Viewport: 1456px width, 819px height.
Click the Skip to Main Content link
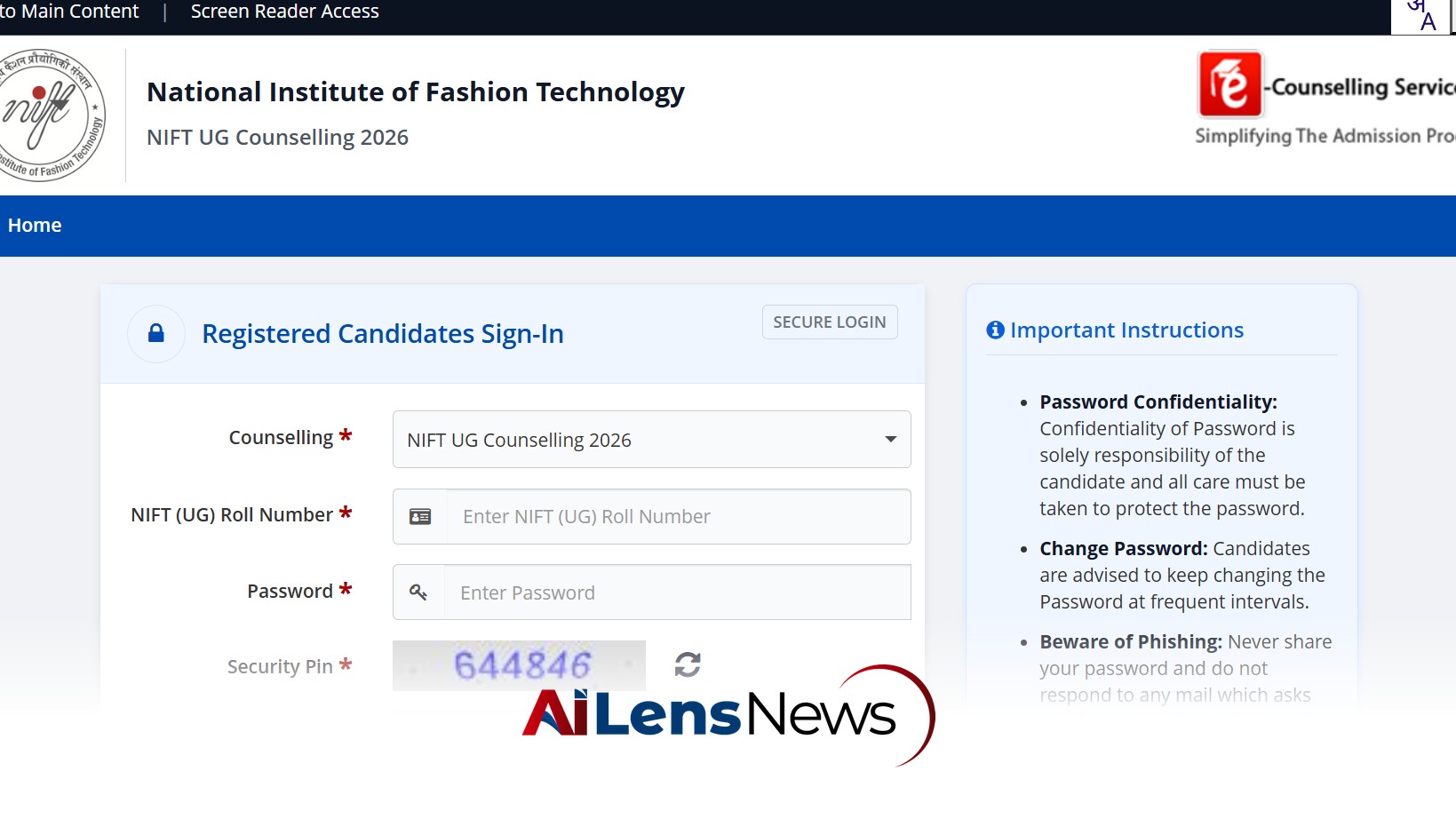69,12
